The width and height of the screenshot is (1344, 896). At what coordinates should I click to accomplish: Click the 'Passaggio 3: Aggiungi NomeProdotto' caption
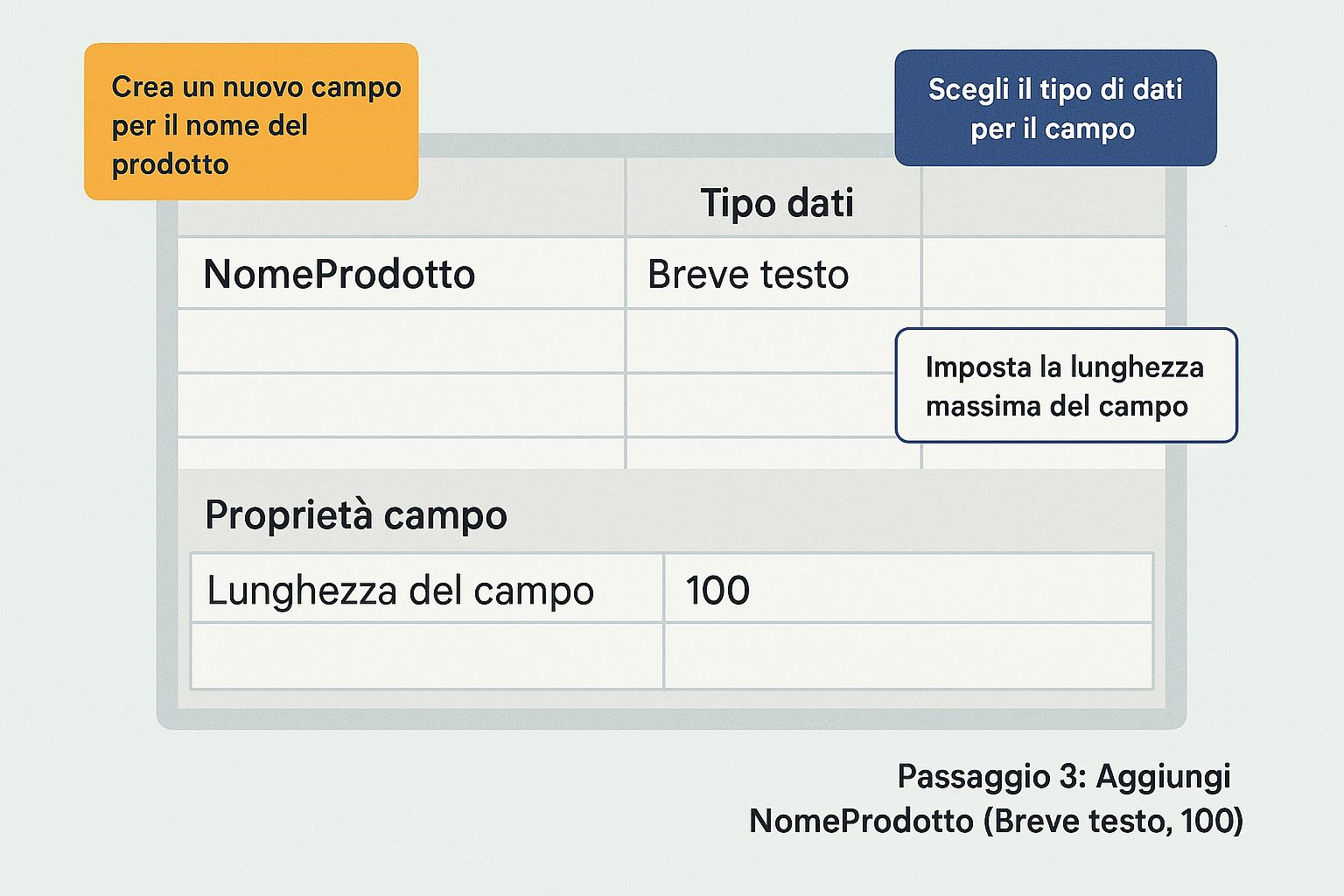click(x=996, y=798)
